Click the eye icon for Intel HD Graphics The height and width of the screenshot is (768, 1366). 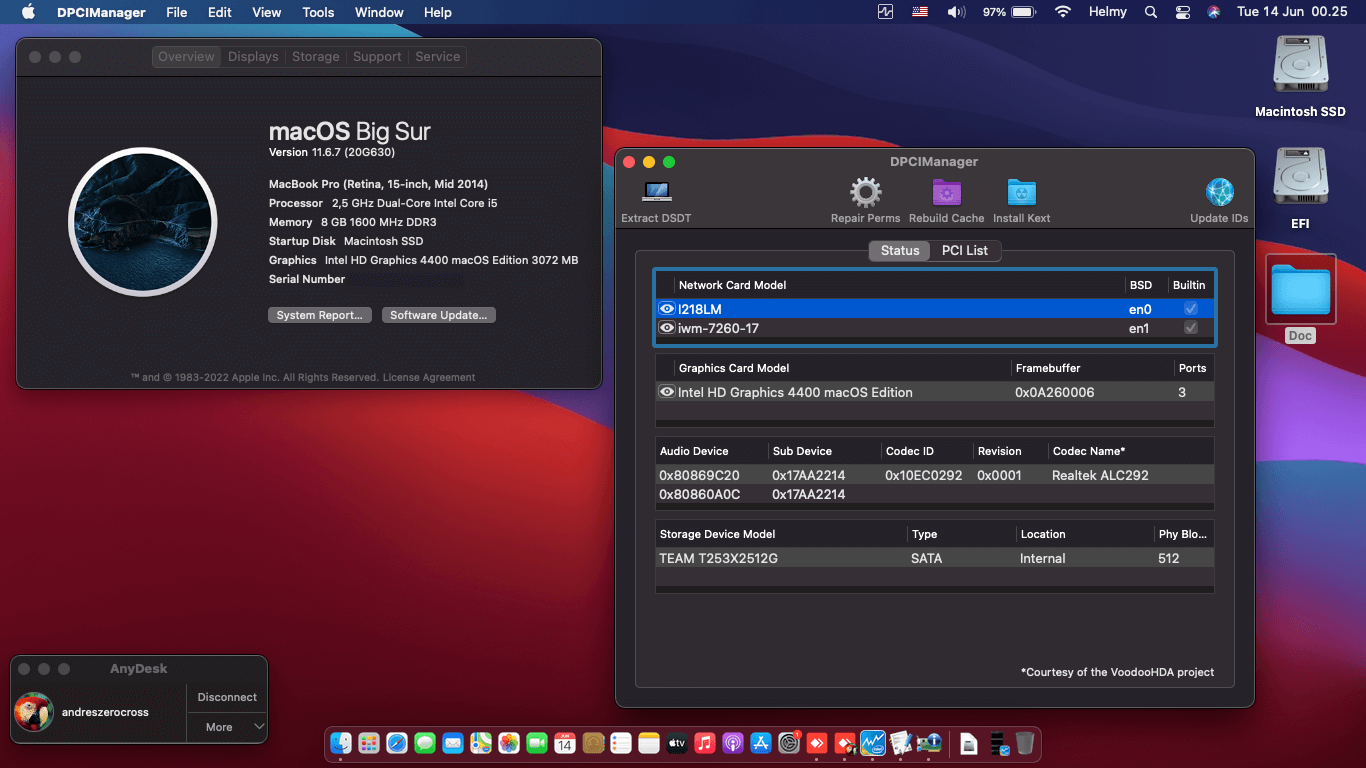pyautogui.click(x=666, y=392)
